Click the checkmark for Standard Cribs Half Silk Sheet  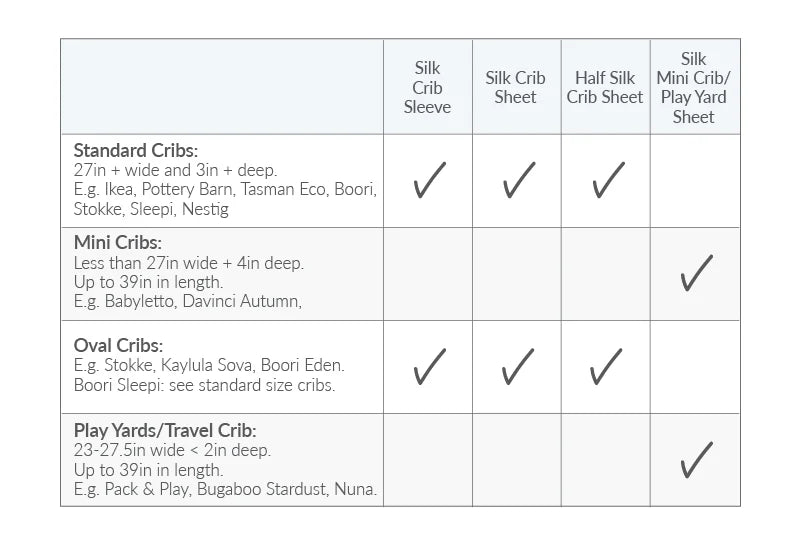pyautogui.click(x=606, y=181)
